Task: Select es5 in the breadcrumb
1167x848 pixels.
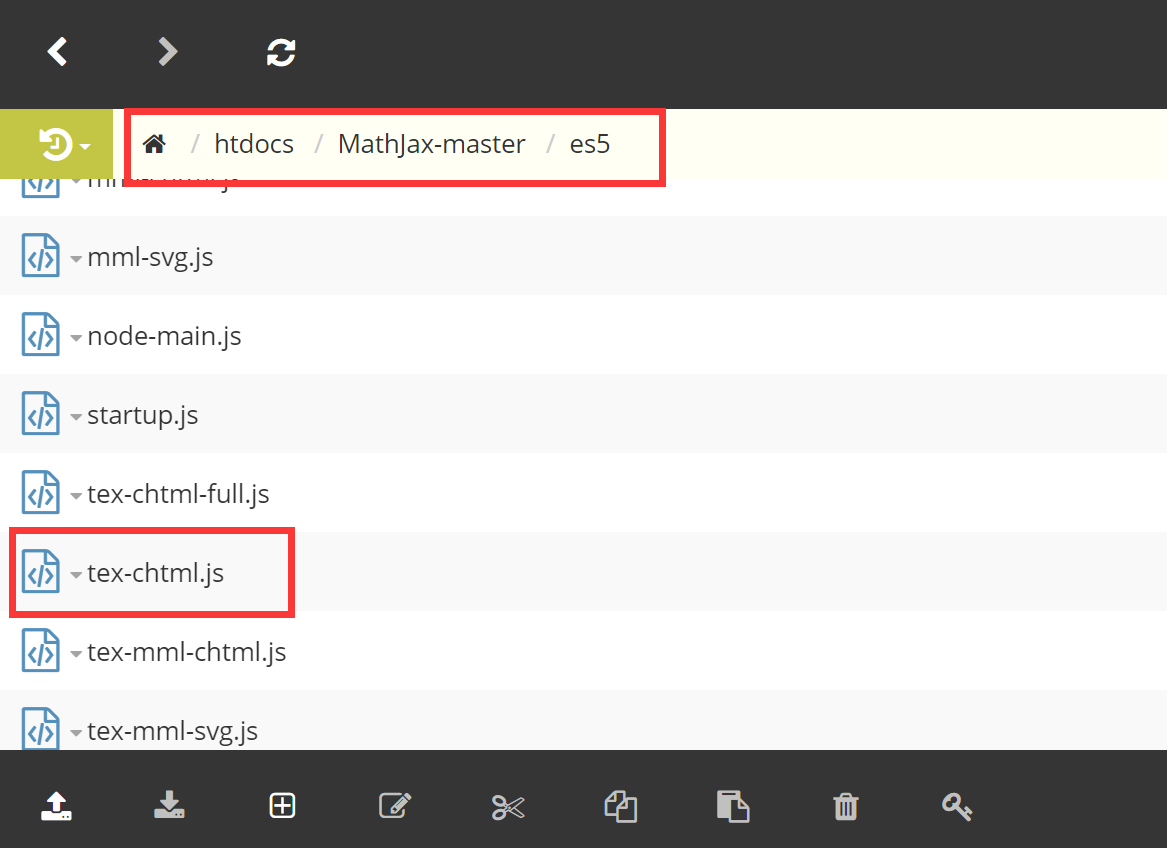Action: click(x=589, y=144)
